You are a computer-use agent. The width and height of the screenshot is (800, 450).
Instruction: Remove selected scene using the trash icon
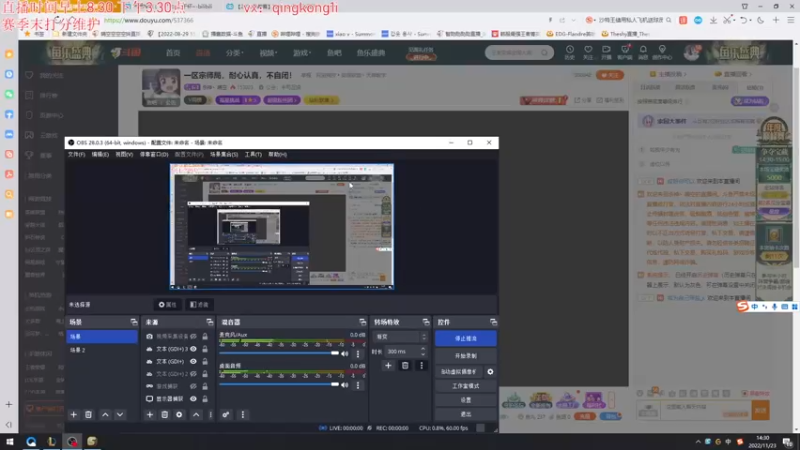[x=88, y=415]
